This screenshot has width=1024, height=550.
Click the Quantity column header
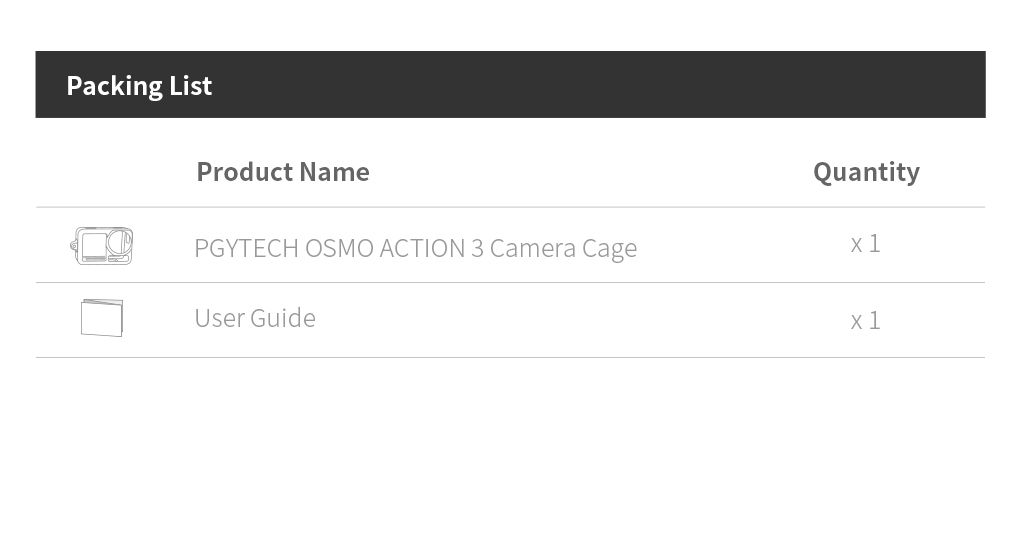click(866, 172)
